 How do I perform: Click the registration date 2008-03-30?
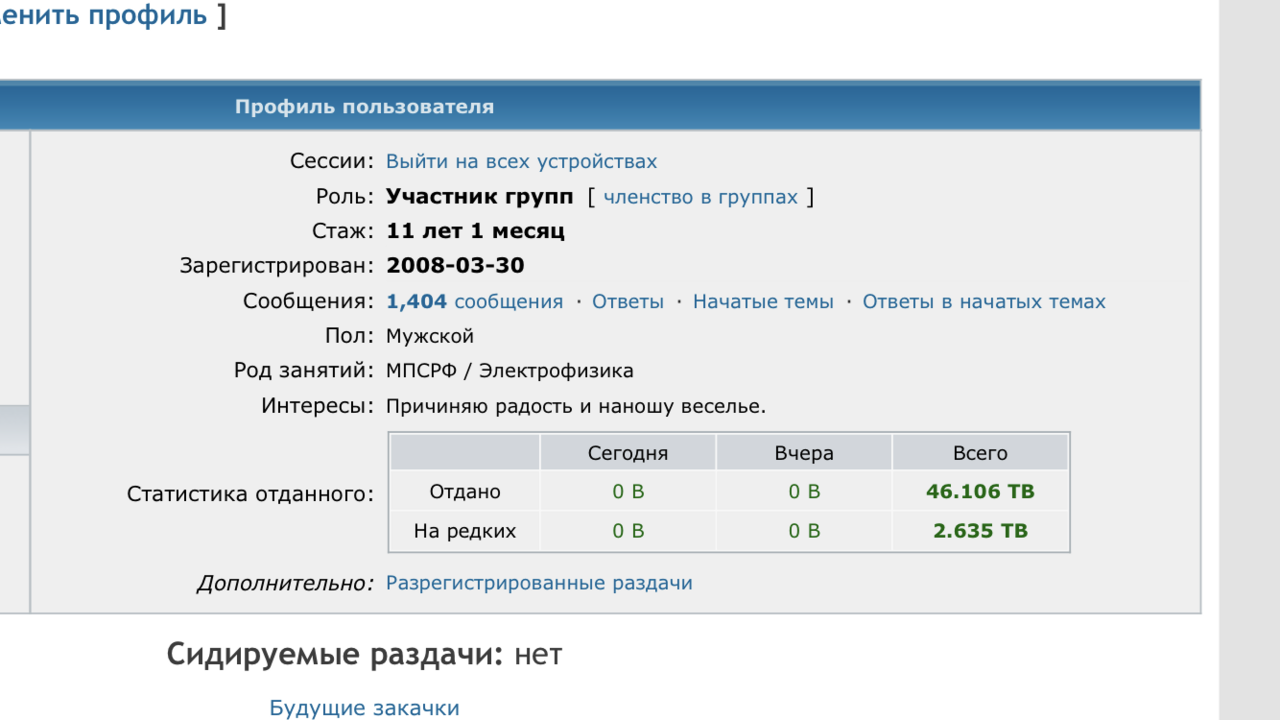click(455, 266)
